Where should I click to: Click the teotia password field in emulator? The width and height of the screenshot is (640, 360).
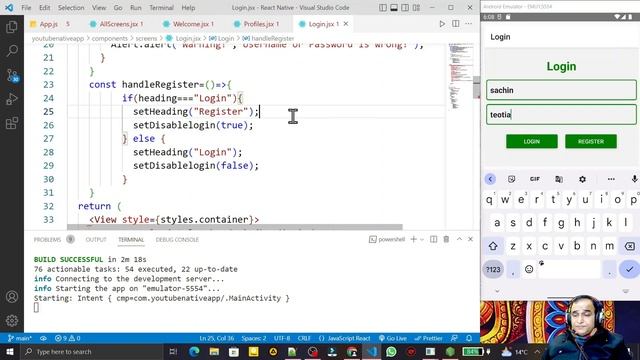pyautogui.click(x=561, y=115)
